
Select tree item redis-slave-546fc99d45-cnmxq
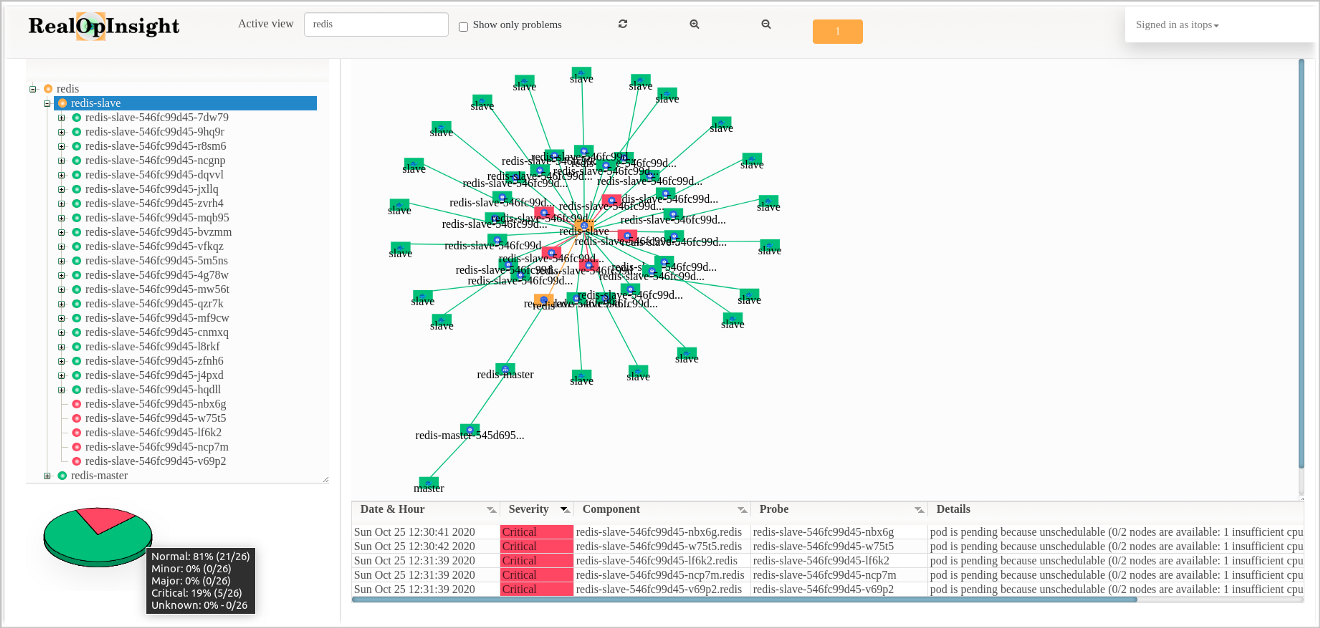157,332
